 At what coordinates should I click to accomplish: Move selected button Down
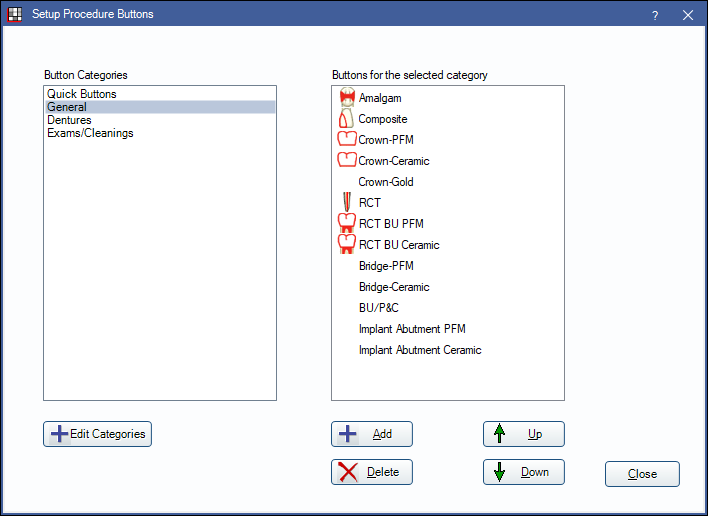pyautogui.click(x=524, y=472)
